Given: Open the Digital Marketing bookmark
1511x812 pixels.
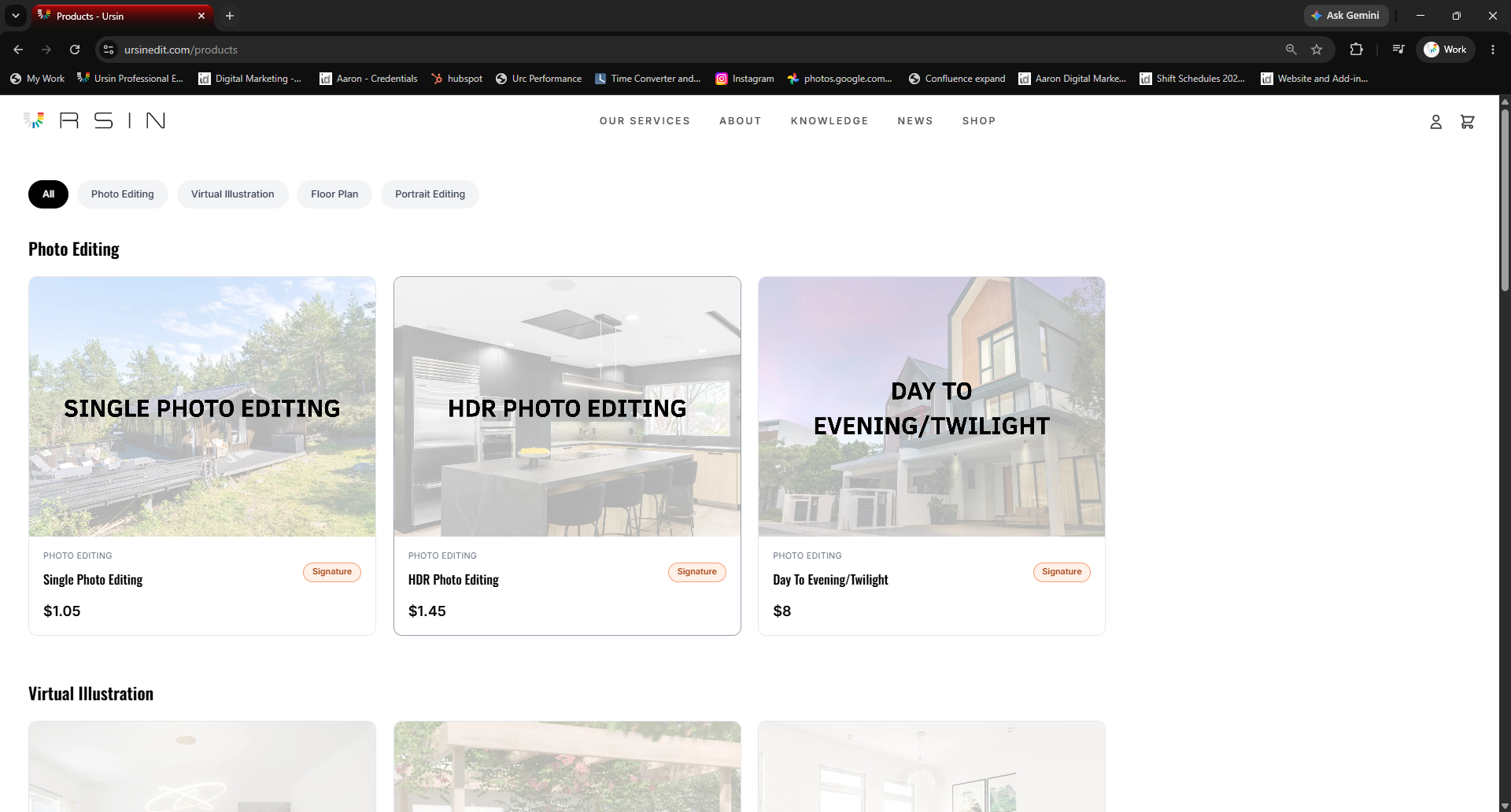Looking at the screenshot, I should pos(249,79).
